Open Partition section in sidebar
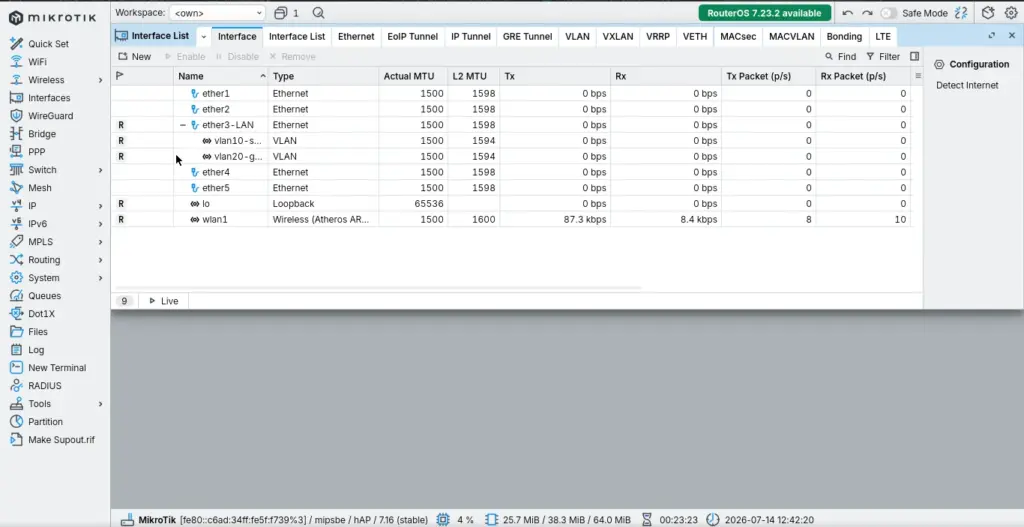 coord(45,422)
